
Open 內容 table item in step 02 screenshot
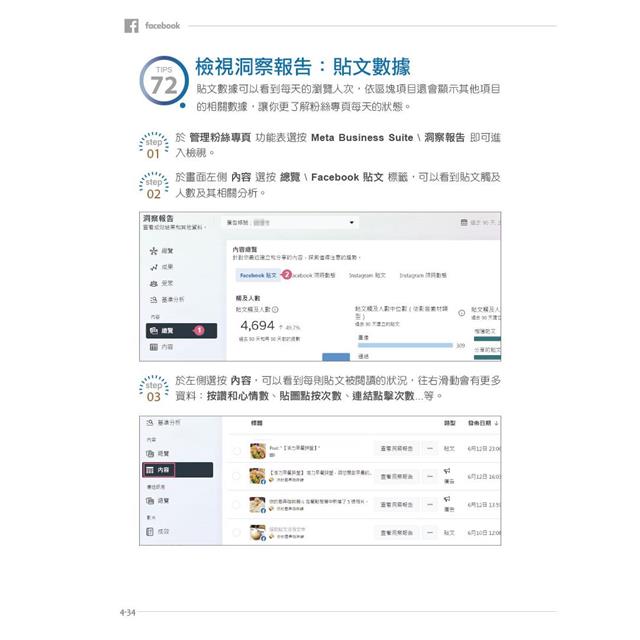(161, 347)
